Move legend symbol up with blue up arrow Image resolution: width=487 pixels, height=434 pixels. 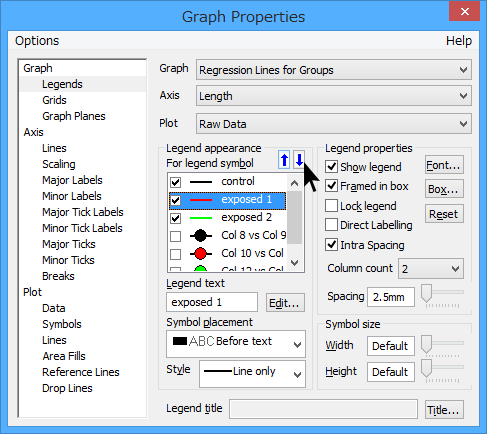click(284, 160)
